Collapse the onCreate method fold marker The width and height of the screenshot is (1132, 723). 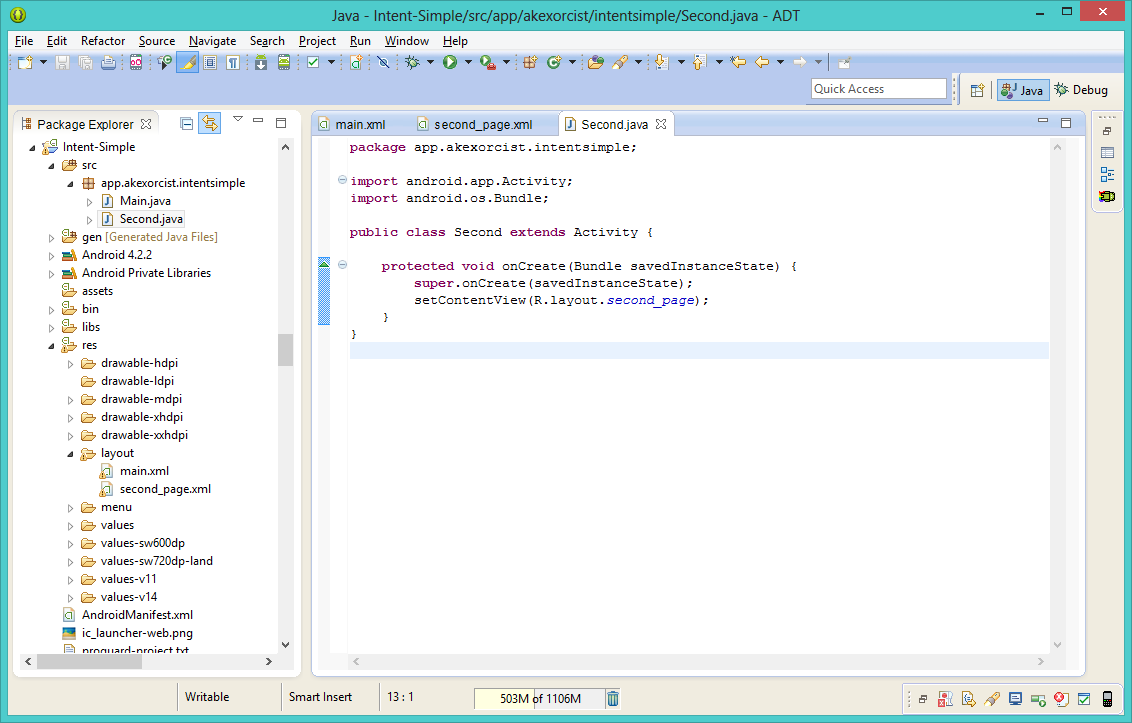coord(342,265)
